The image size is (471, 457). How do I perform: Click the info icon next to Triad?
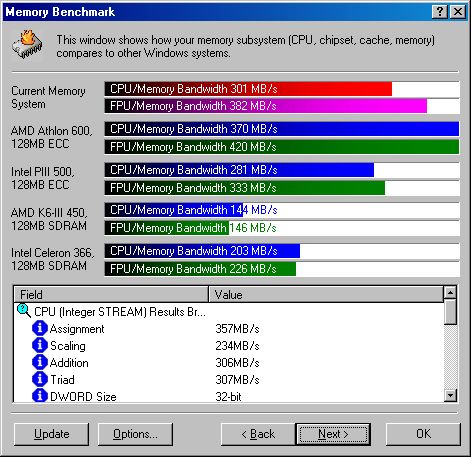pyautogui.click(x=40, y=379)
